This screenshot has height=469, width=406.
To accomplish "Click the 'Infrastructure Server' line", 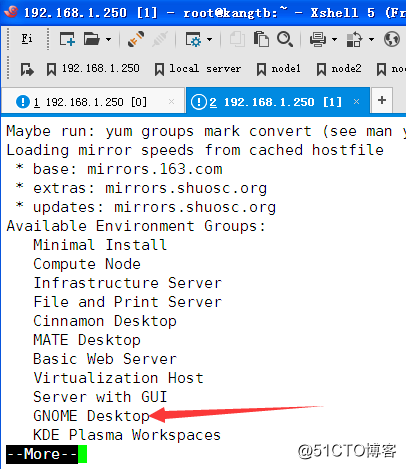I will 127,283.
